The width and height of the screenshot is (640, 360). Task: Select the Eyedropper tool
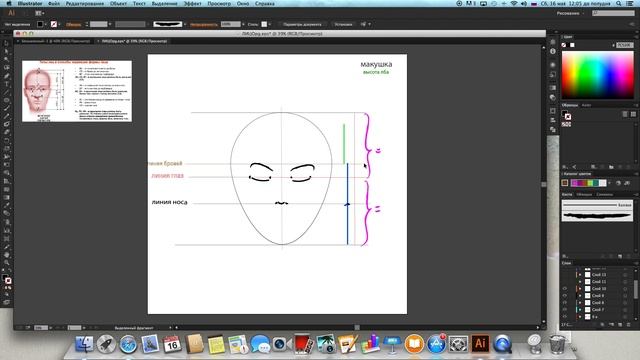click(x=6, y=205)
